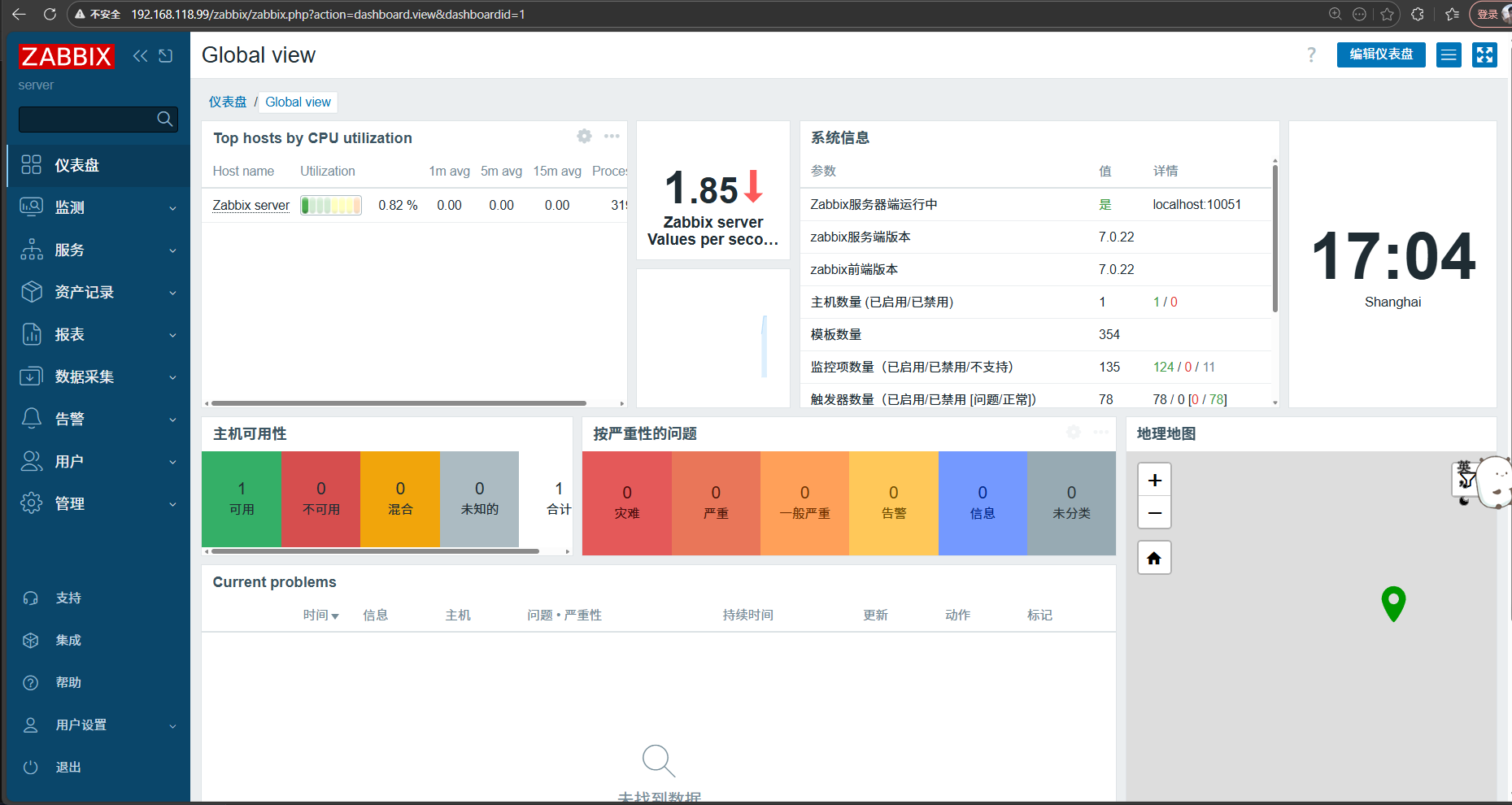1512x805 pixels.
Task: Click the 数据采集 data collection icon
Action: coord(31,376)
